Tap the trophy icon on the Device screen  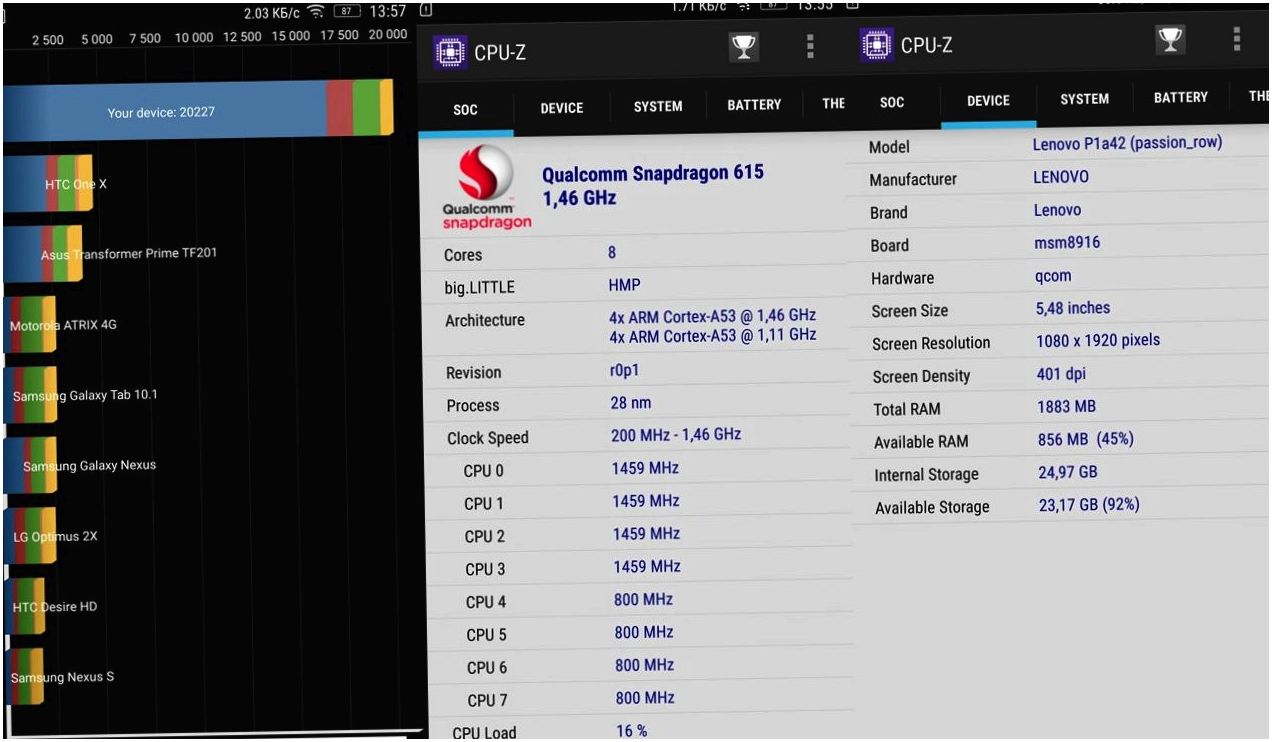click(x=1170, y=39)
